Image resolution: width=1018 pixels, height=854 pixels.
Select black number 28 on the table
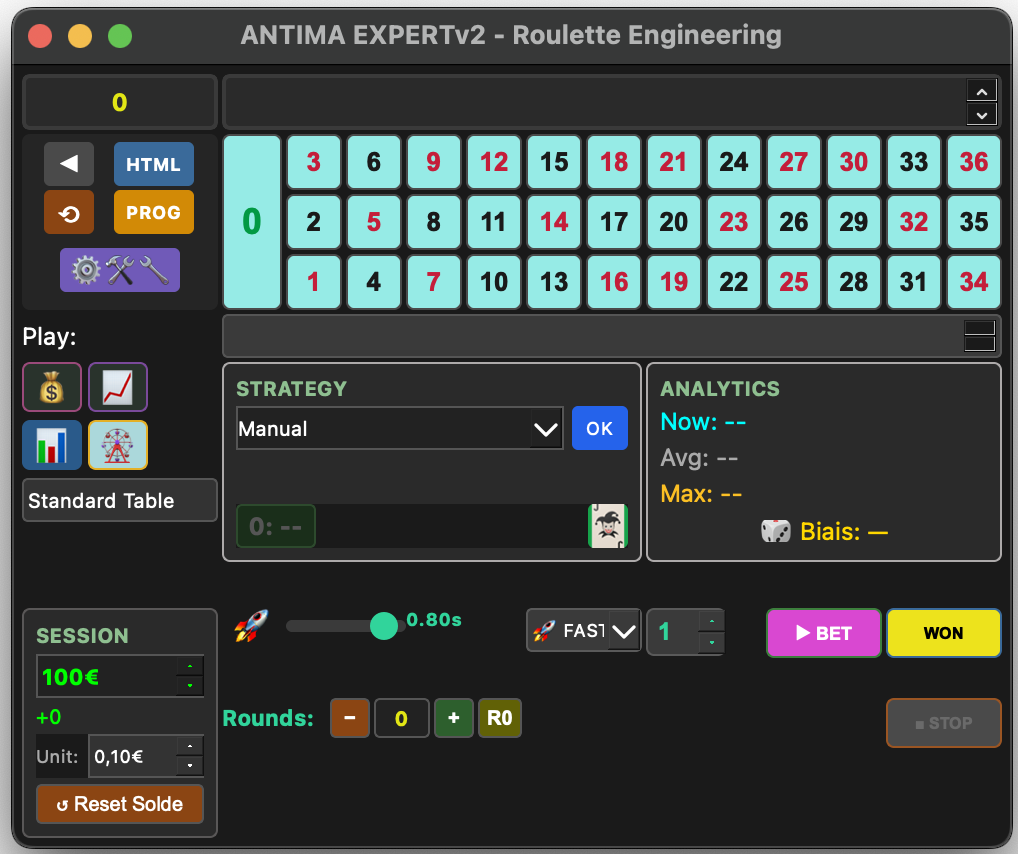coord(854,282)
